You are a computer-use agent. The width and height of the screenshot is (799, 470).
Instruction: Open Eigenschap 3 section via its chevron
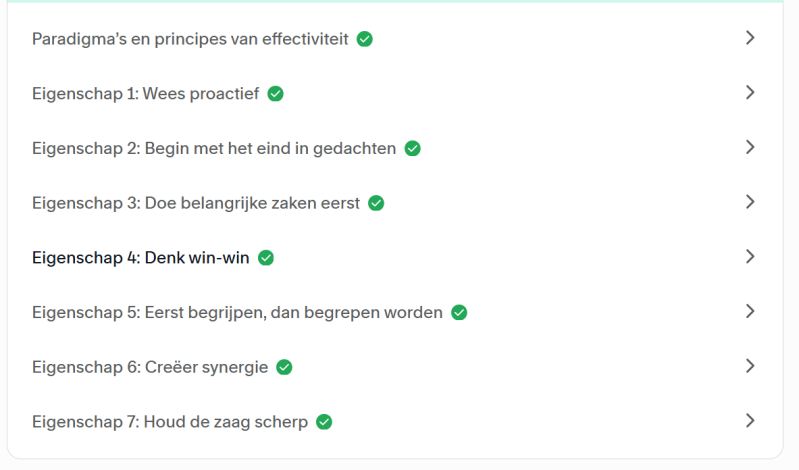click(750, 202)
